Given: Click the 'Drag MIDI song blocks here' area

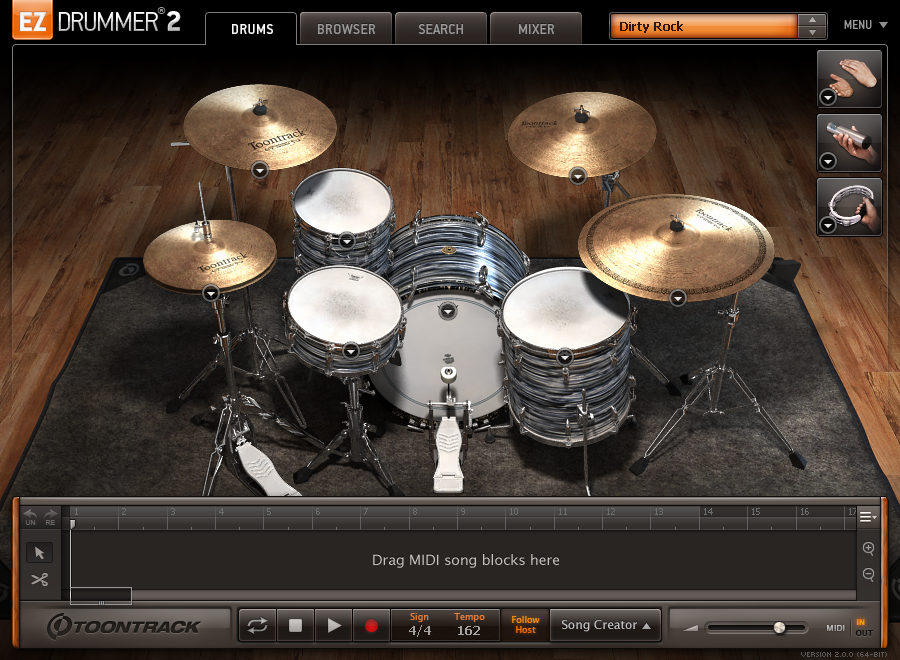Looking at the screenshot, I should click(x=465, y=560).
